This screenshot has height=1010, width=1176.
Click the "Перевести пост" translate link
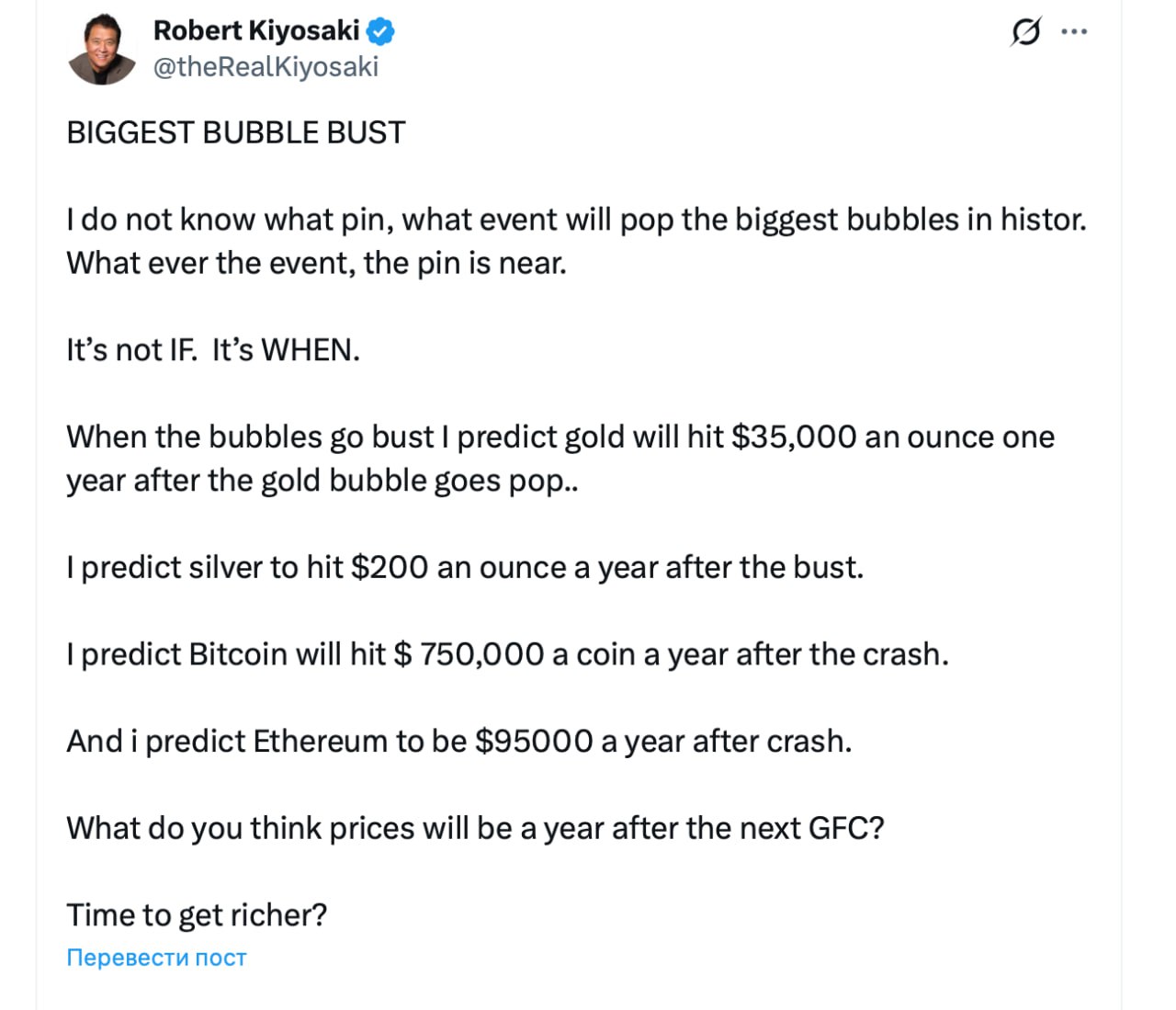coord(156,958)
